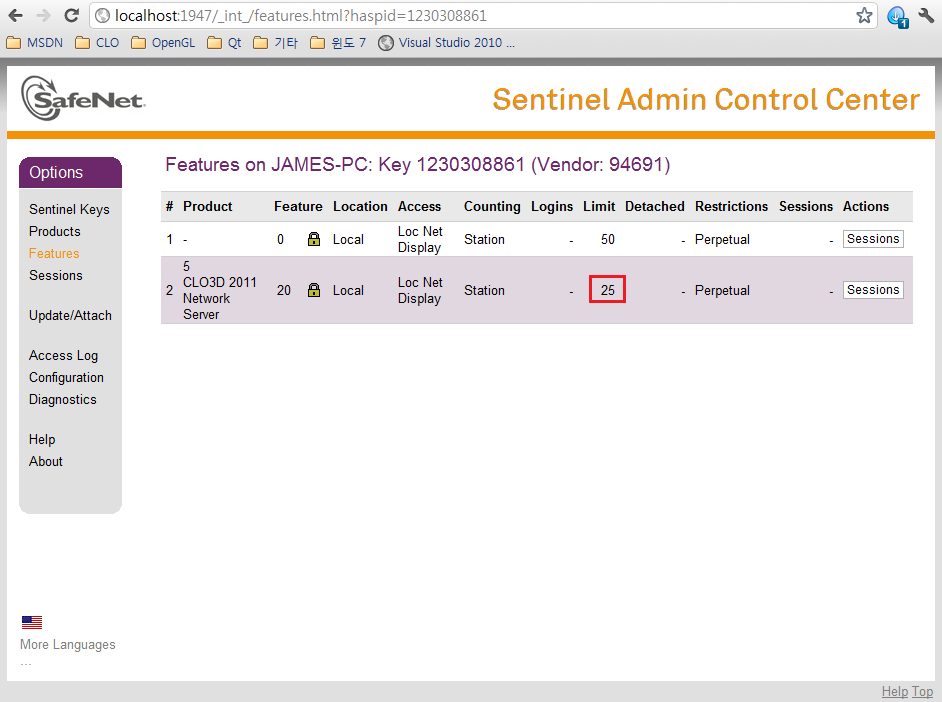Open Help from the sidebar
This screenshot has height=702, width=942.
tap(42, 440)
